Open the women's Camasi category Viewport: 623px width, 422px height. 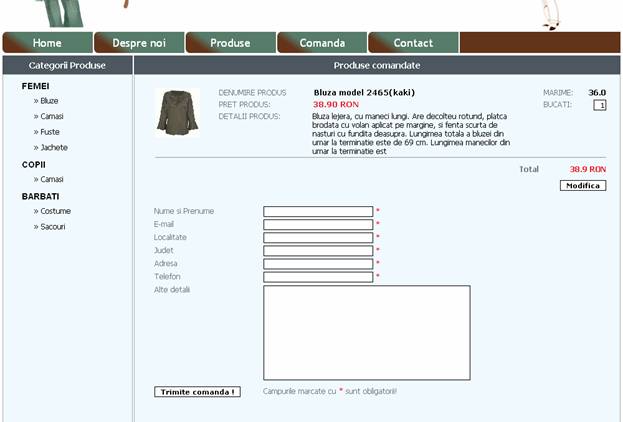pos(51,117)
